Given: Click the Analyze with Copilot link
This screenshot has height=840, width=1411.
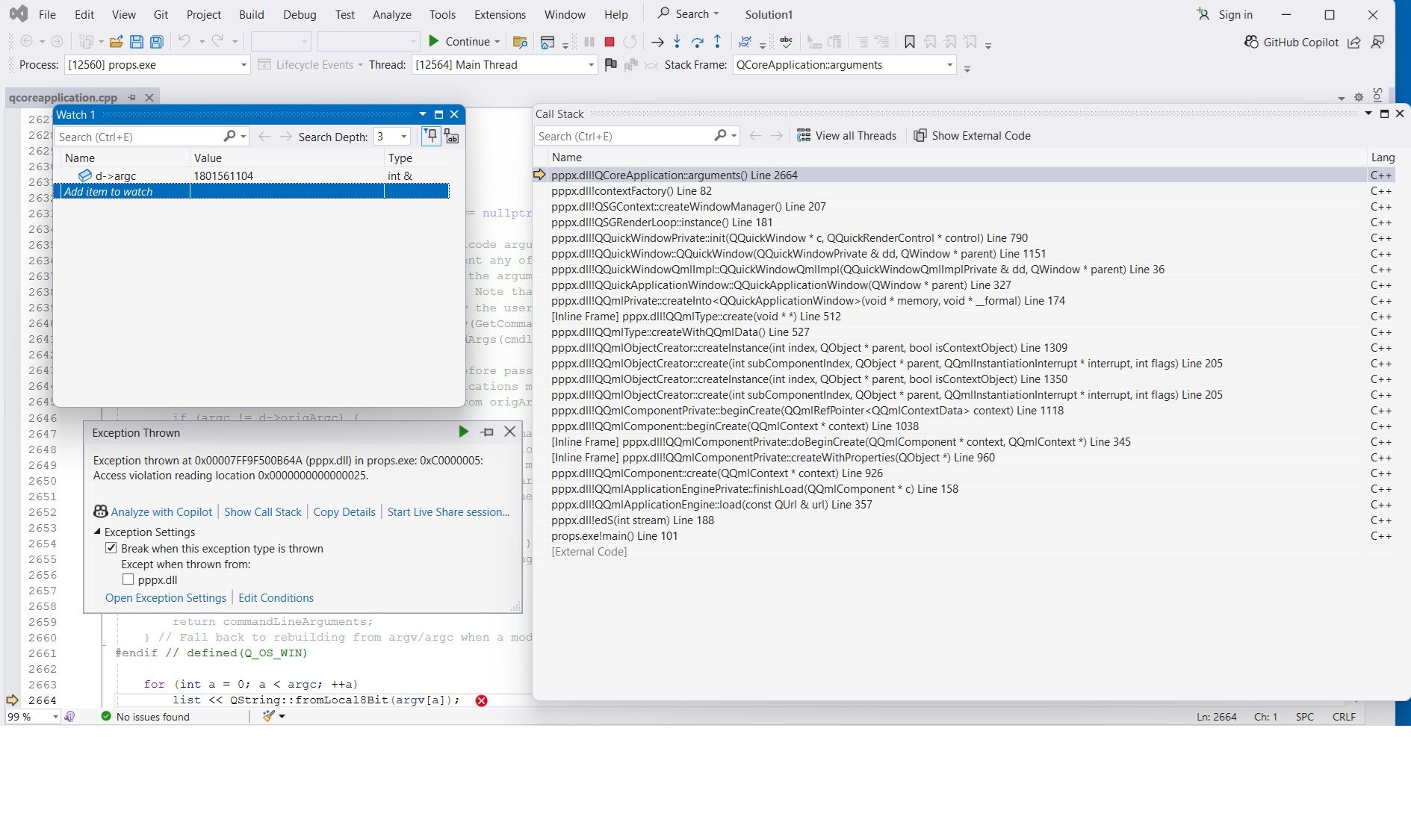Looking at the screenshot, I should tap(161, 511).
